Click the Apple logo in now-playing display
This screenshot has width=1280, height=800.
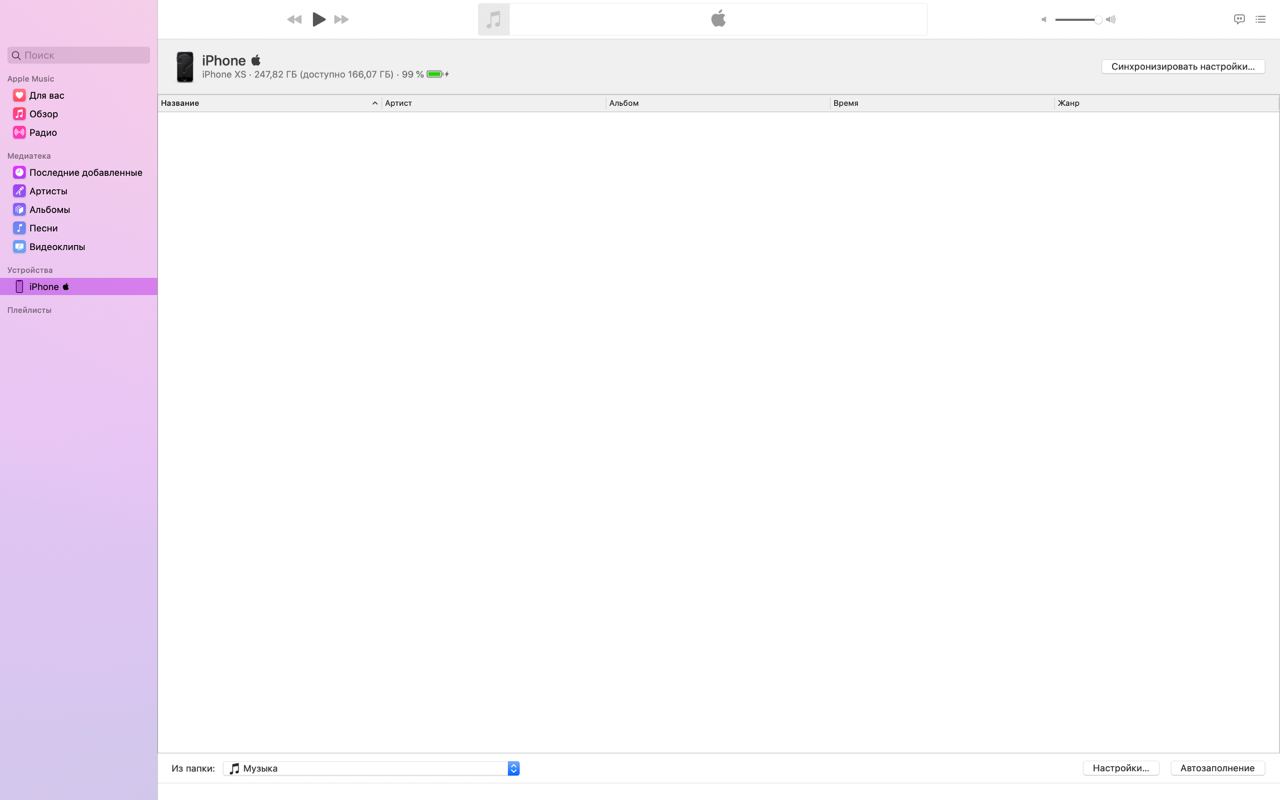click(x=718, y=18)
